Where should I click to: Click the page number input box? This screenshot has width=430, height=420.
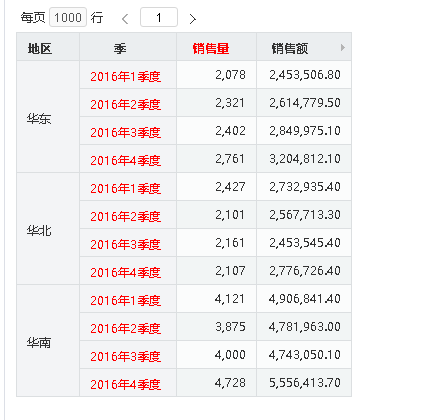pos(159,17)
